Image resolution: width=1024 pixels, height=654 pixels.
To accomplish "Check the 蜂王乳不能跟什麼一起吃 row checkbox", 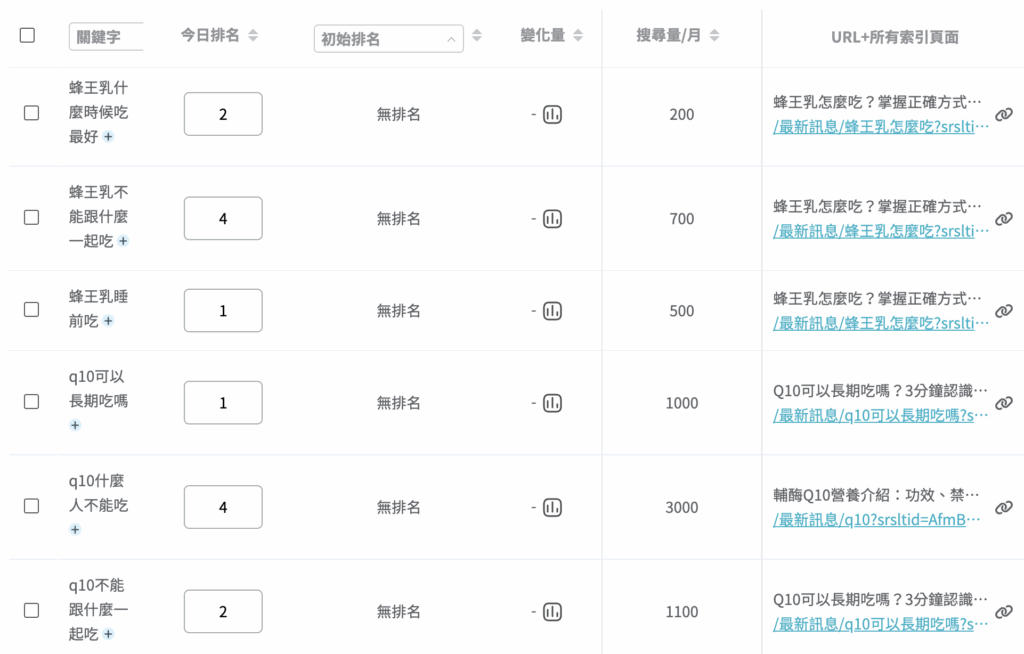I will pos(31,217).
